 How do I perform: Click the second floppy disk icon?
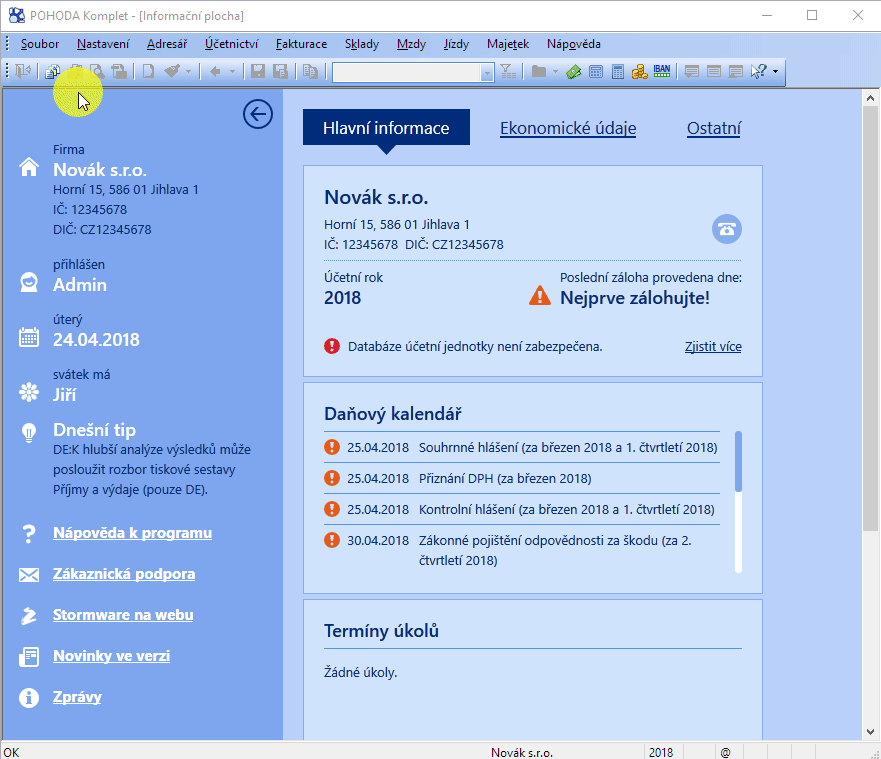280,71
